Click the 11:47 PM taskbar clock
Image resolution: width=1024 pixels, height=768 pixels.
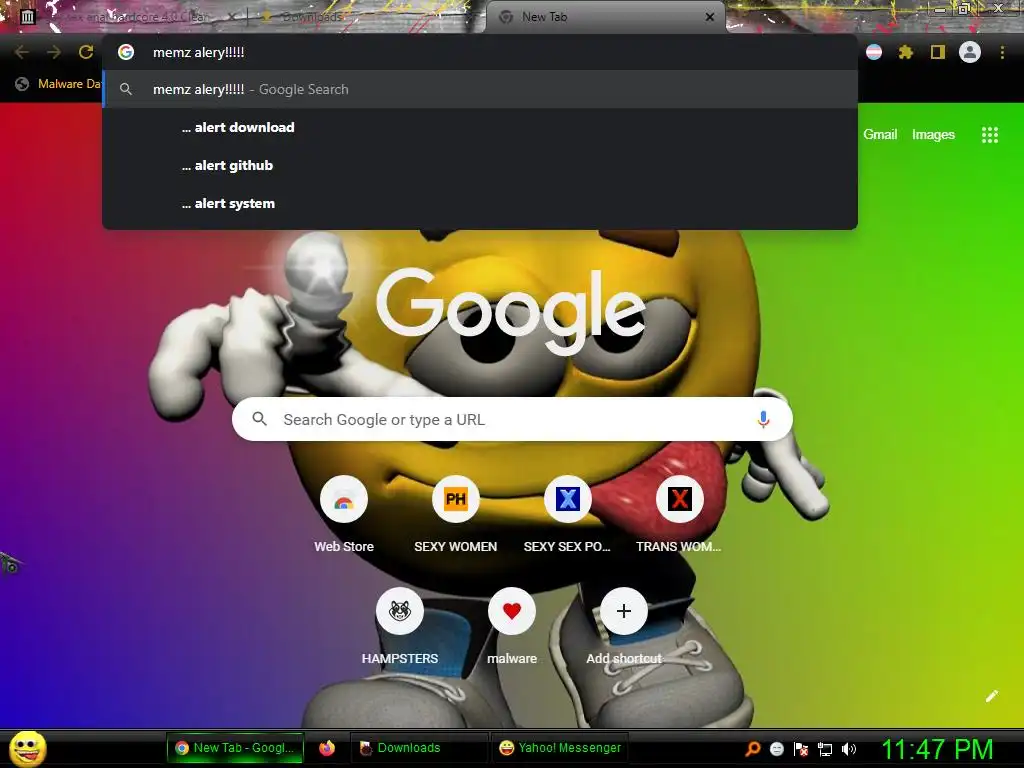[937, 749]
